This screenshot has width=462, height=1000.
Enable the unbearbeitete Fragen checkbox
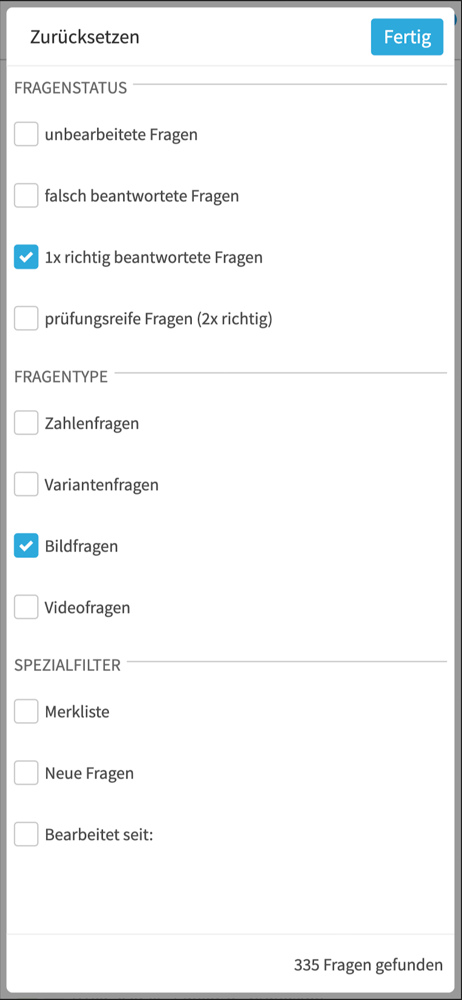tap(26, 135)
